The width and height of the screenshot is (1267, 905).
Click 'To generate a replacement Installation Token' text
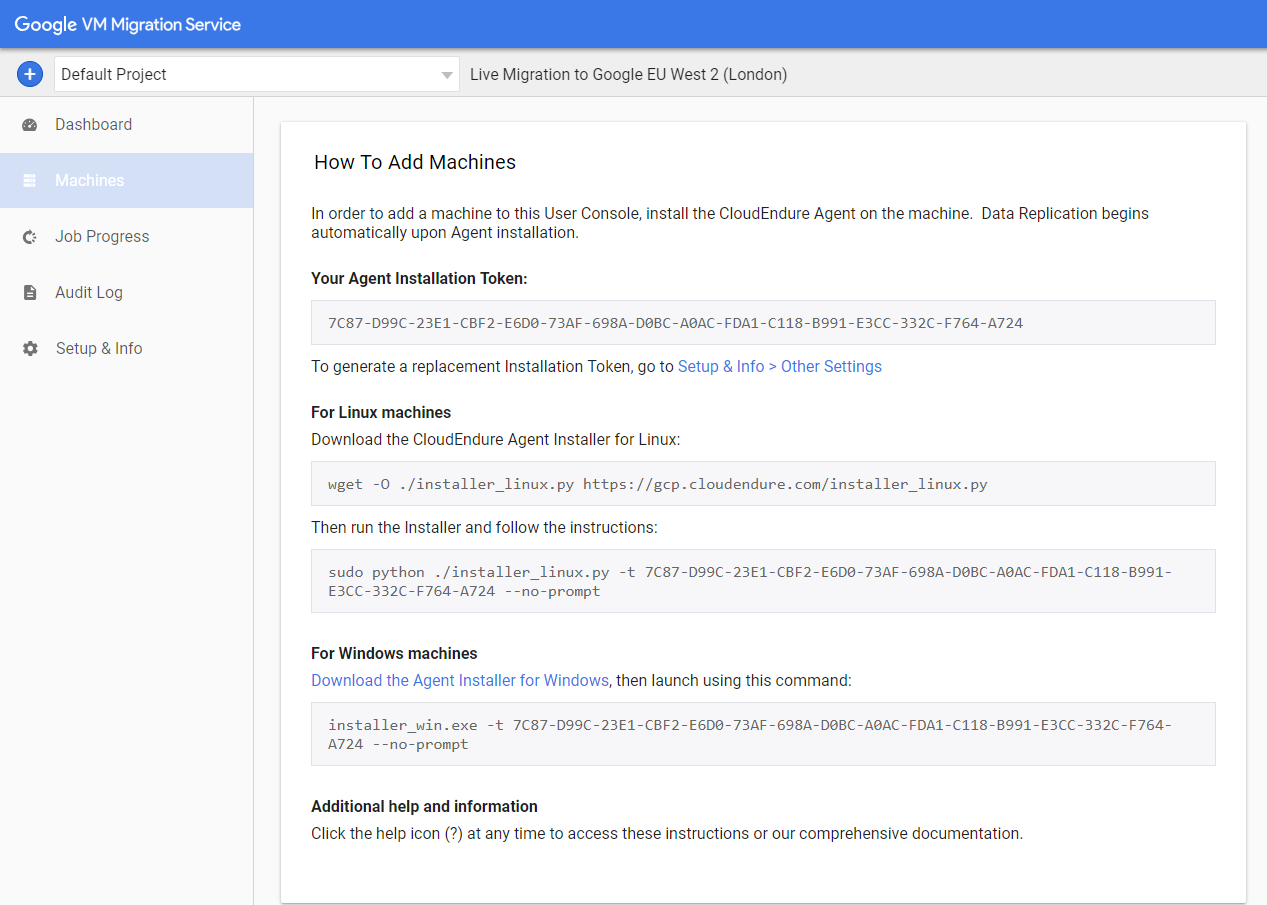pos(470,367)
